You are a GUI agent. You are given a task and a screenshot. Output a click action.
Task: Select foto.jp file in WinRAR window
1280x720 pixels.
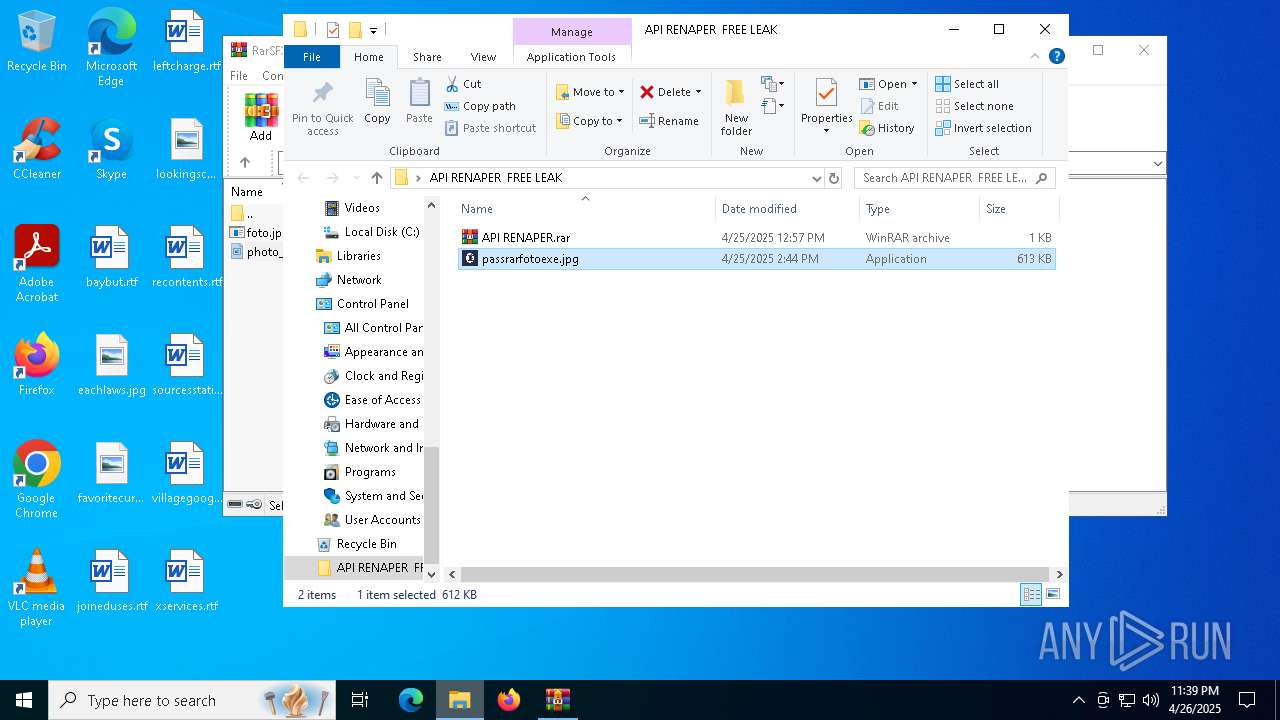(x=256, y=233)
